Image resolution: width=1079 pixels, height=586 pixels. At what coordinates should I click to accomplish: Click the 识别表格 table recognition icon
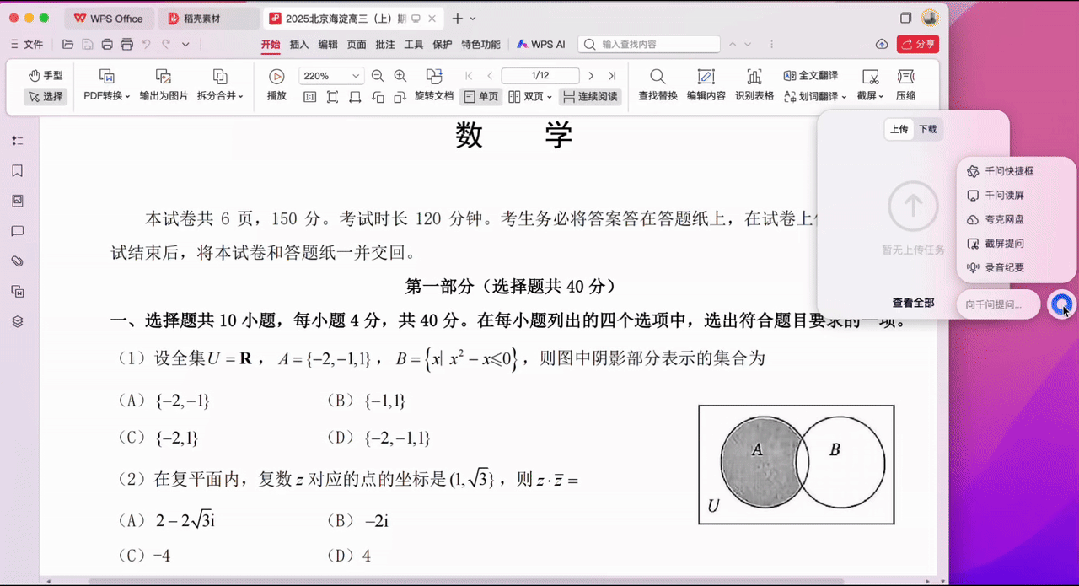[754, 77]
